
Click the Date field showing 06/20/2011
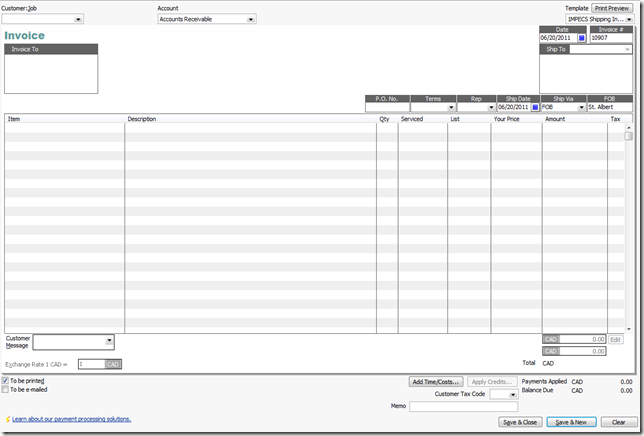coord(558,38)
